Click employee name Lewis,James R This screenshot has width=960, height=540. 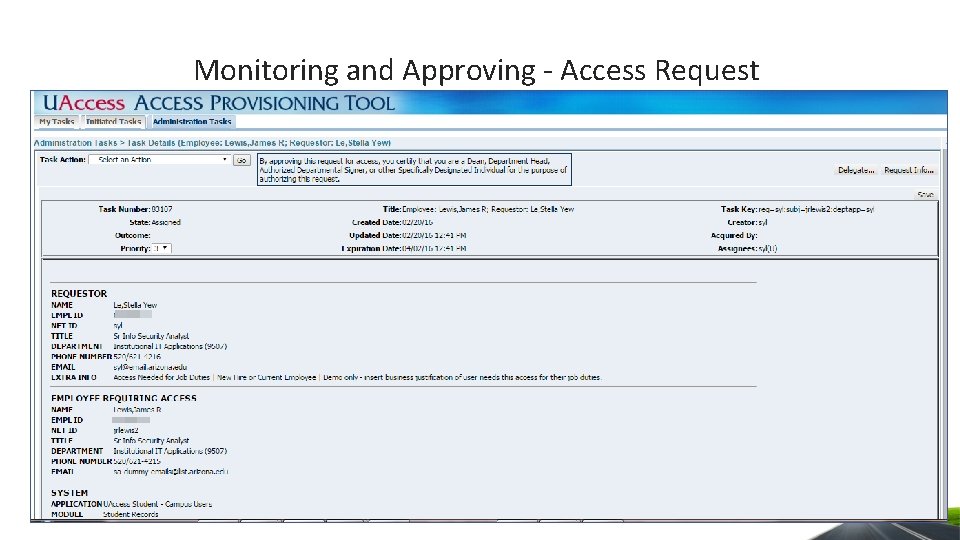137,410
